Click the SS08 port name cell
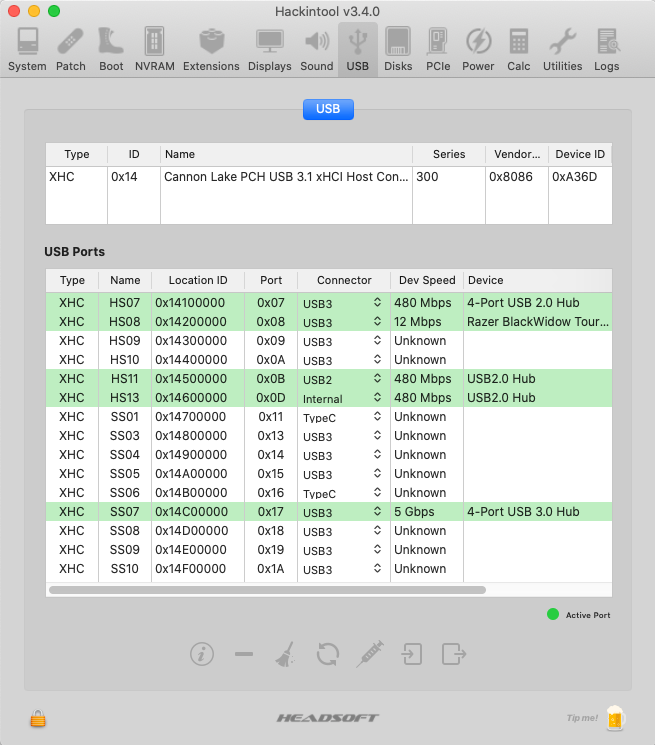 pos(125,531)
